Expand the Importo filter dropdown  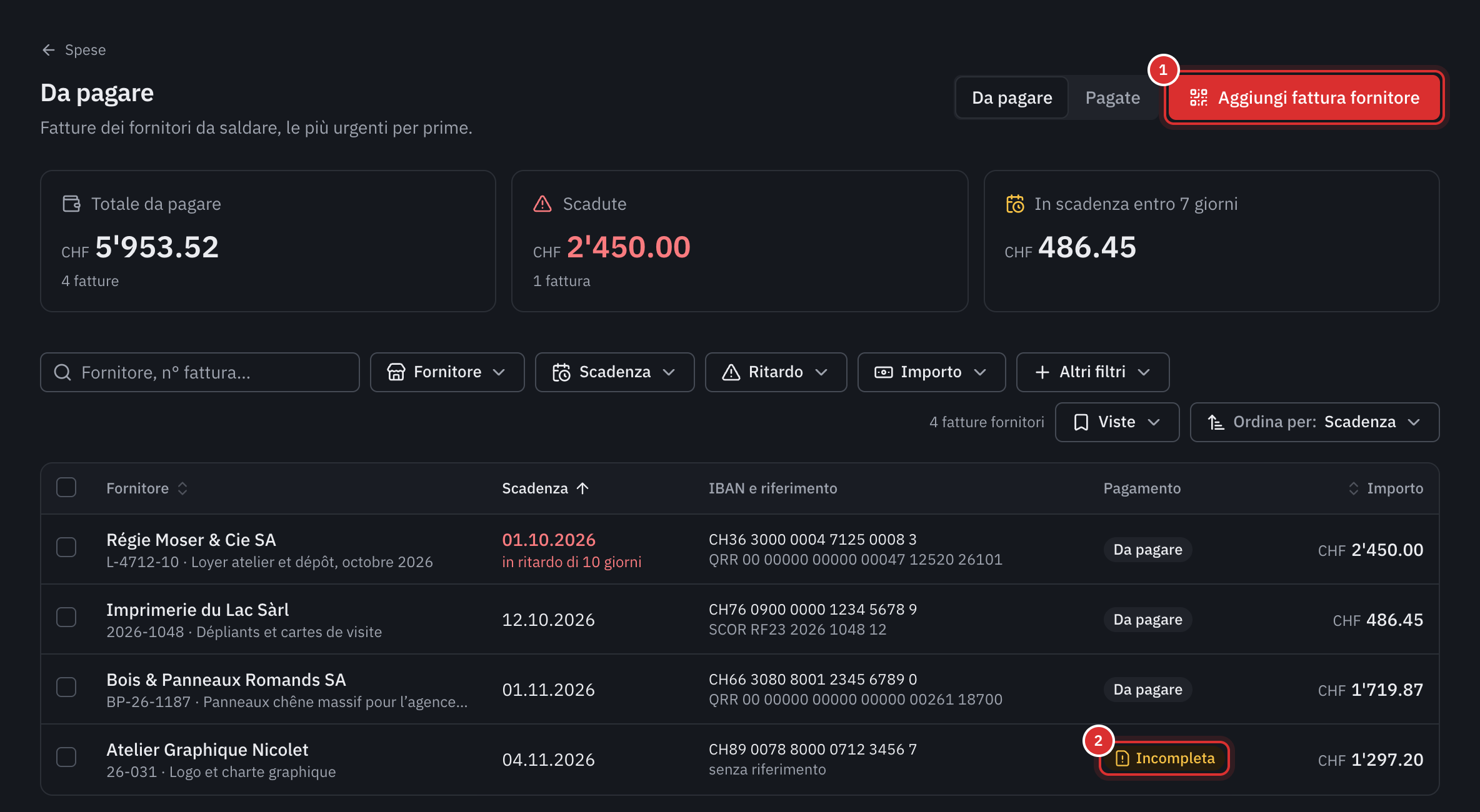931,372
